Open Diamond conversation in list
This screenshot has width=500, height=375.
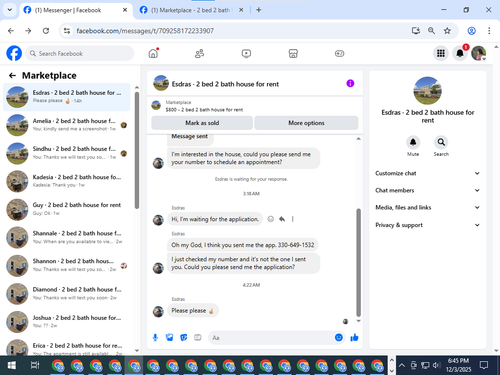coord(67,294)
